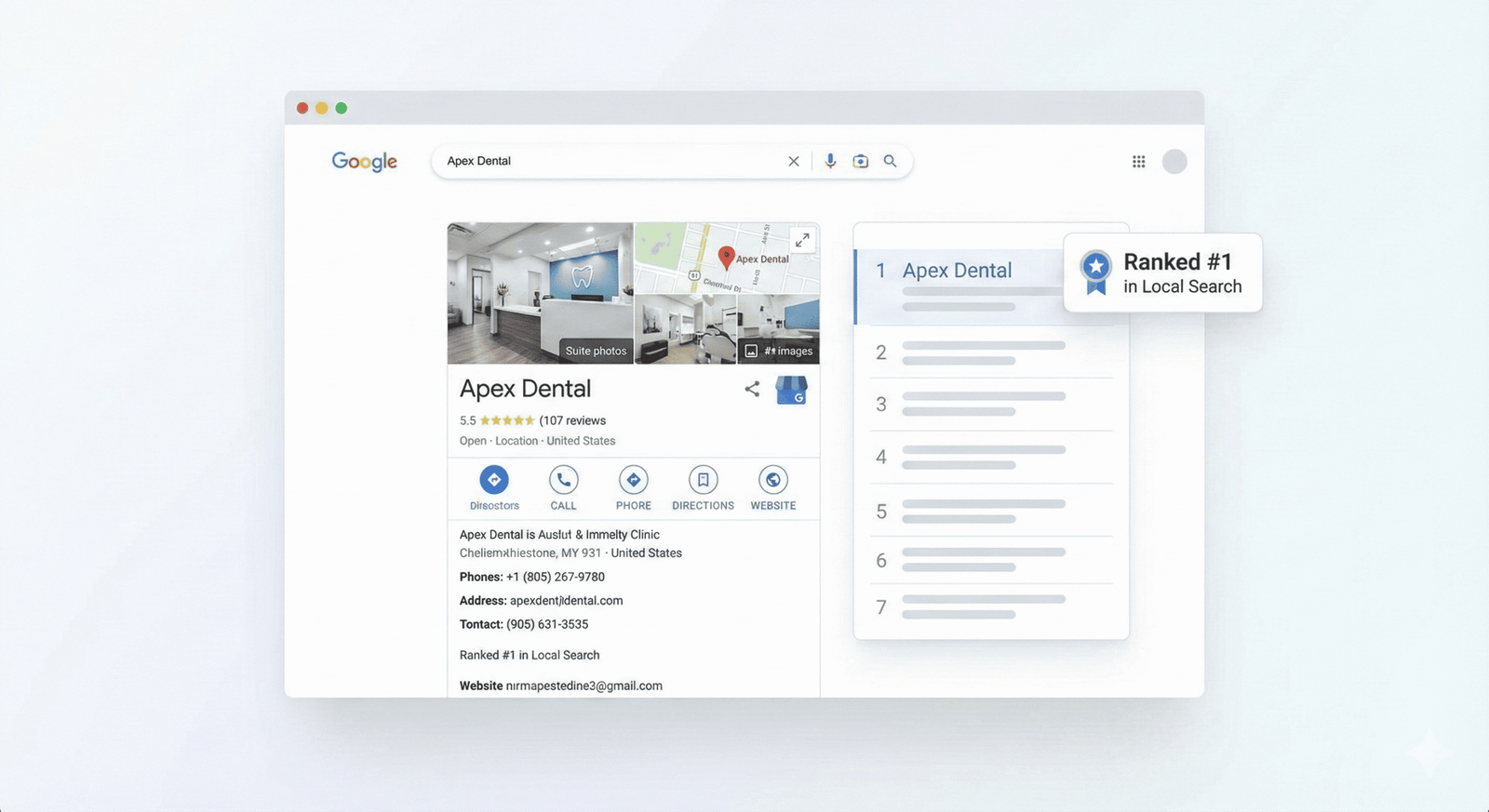The width and height of the screenshot is (1489, 812).
Task: Share the Apex Dental listing
Action: [x=752, y=389]
